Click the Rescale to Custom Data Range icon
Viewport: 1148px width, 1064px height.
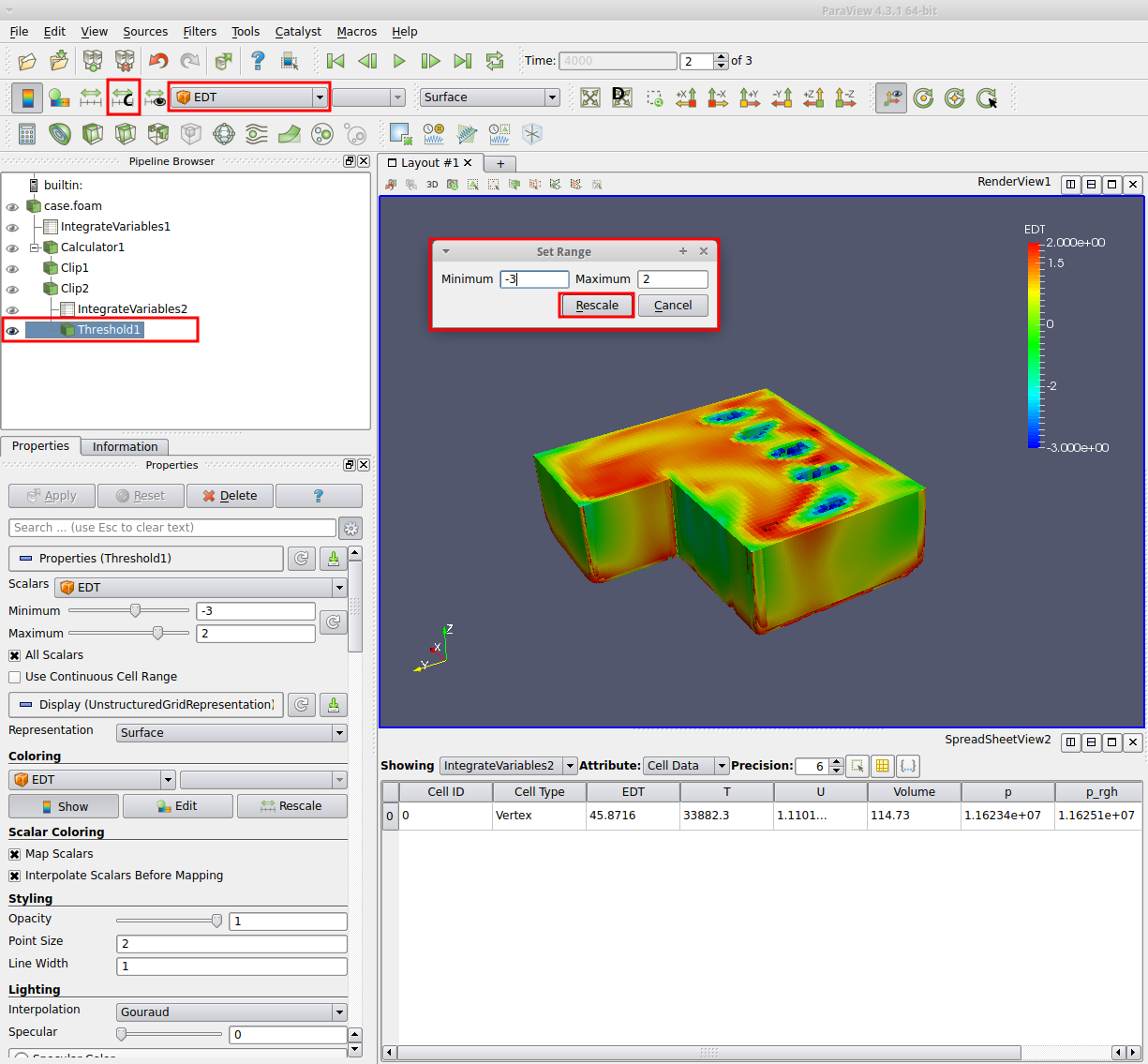123,97
